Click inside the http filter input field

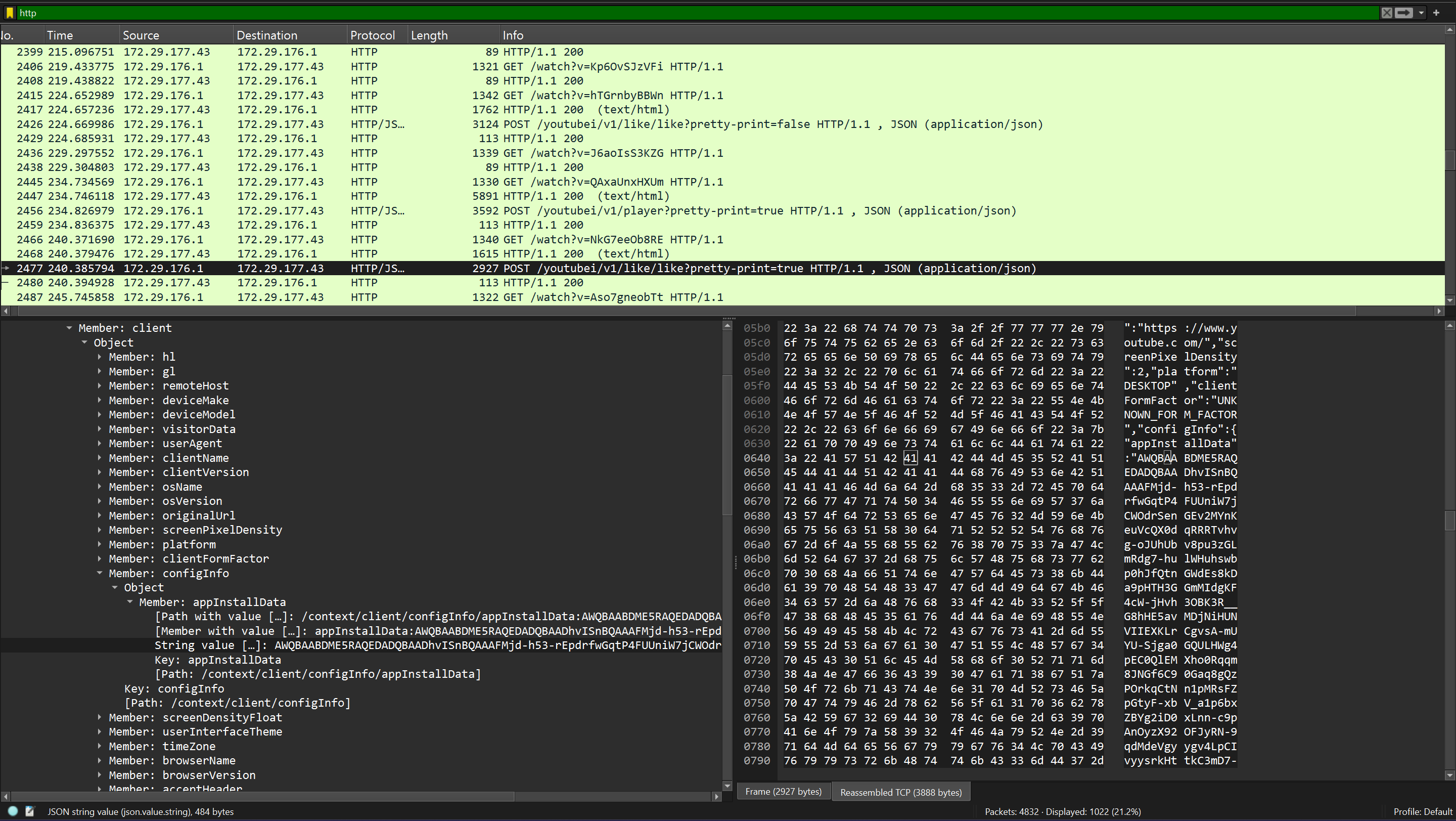click(x=678, y=13)
